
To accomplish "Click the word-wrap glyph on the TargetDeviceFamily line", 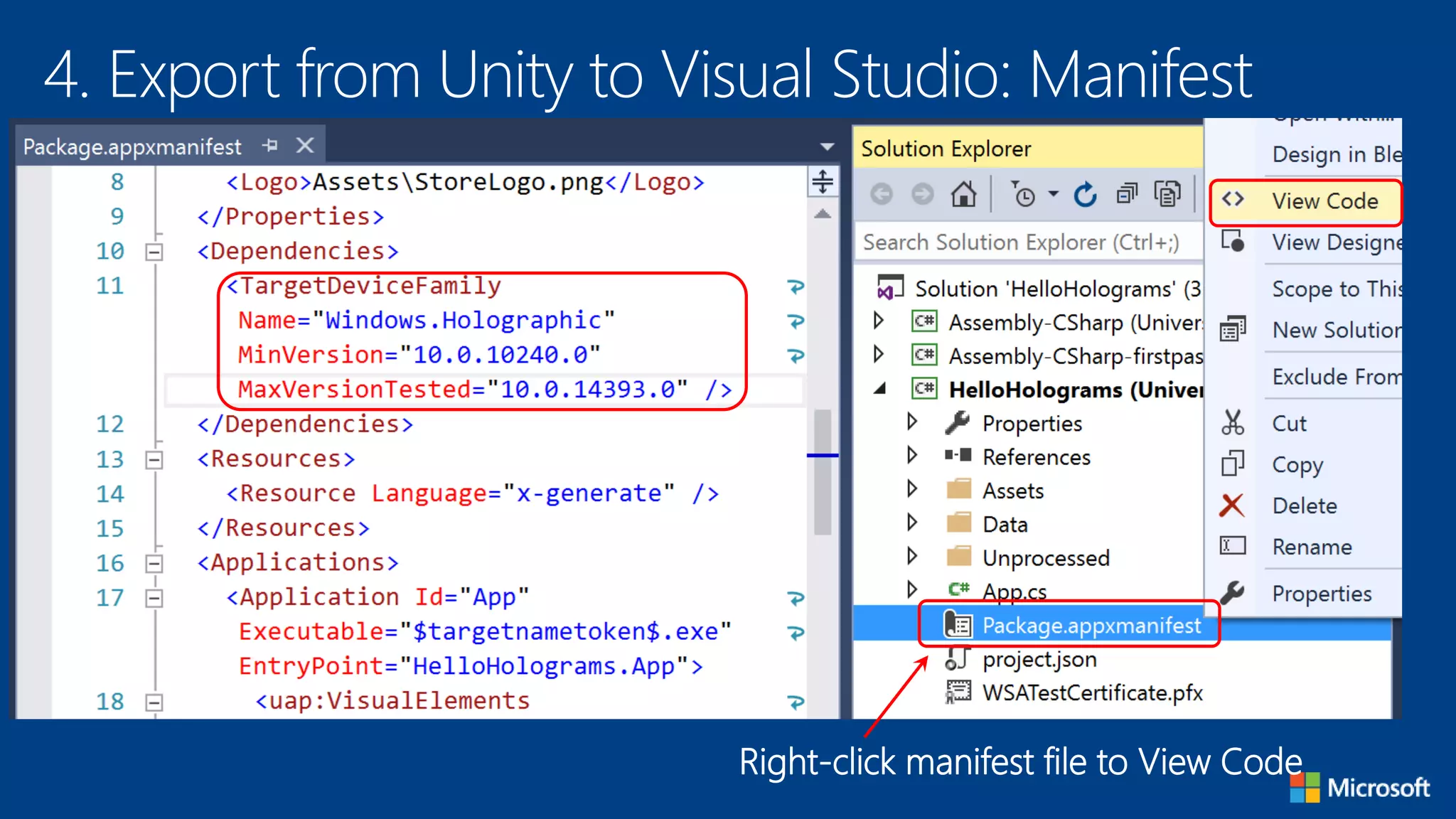I will pyautogui.click(x=796, y=287).
